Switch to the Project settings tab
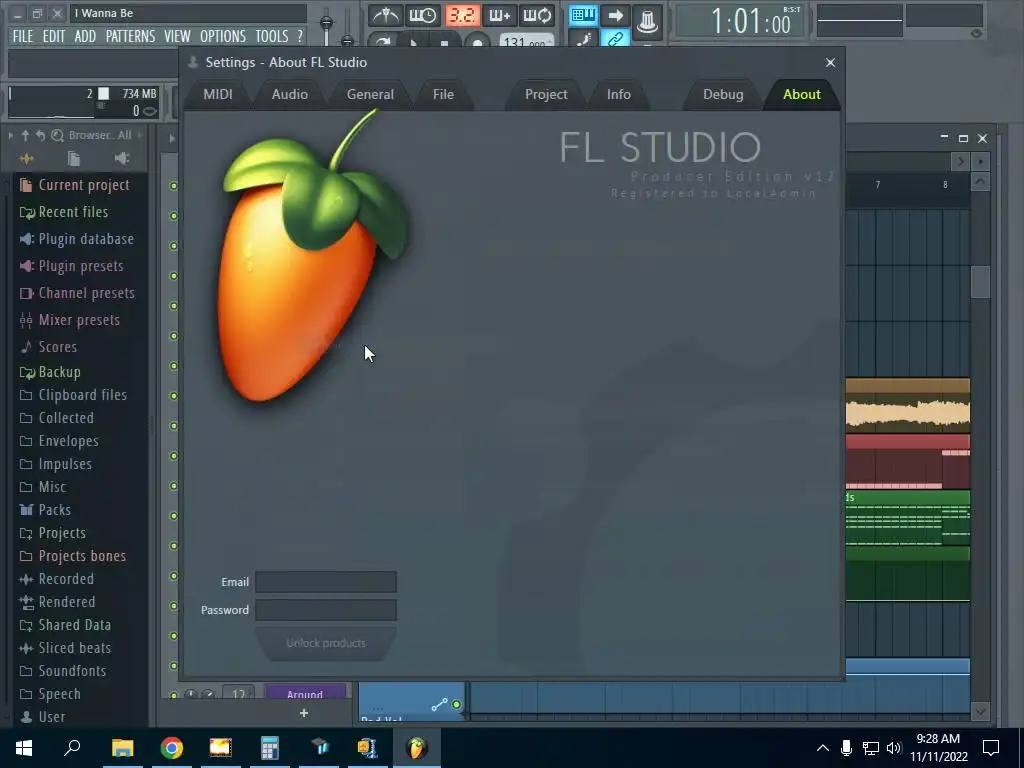The width and height of the screenshot is (1024, 768). click(546, 94)
